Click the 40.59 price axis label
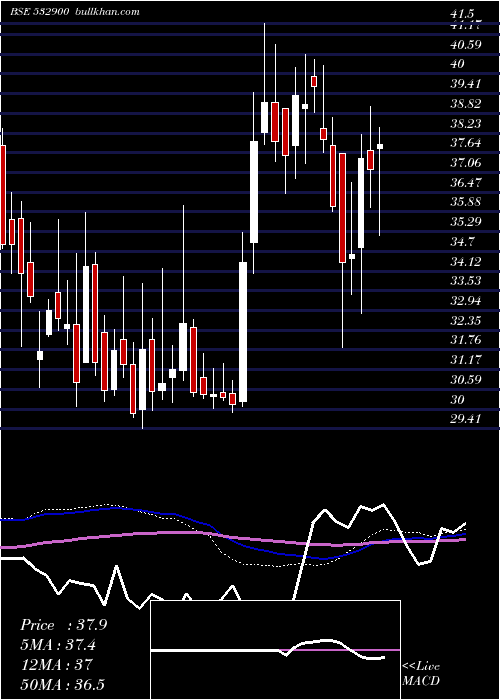 coord(466,45)
